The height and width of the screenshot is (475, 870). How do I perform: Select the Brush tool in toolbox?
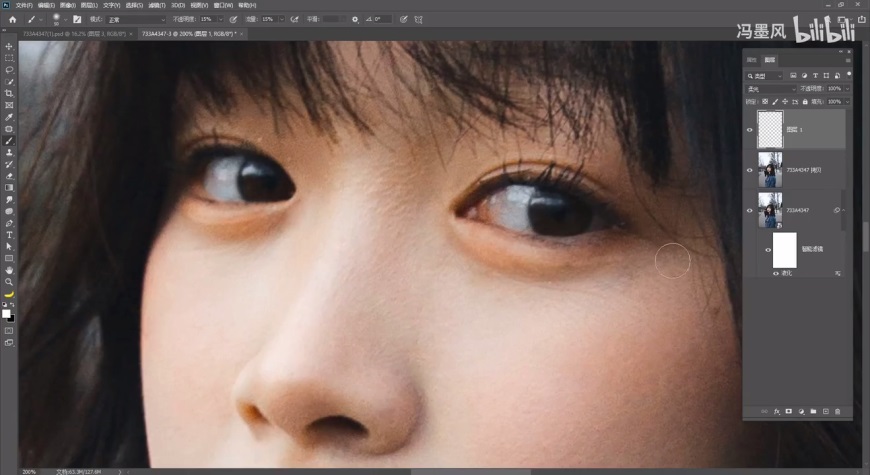pyautogui.click(x=9, y=140)
